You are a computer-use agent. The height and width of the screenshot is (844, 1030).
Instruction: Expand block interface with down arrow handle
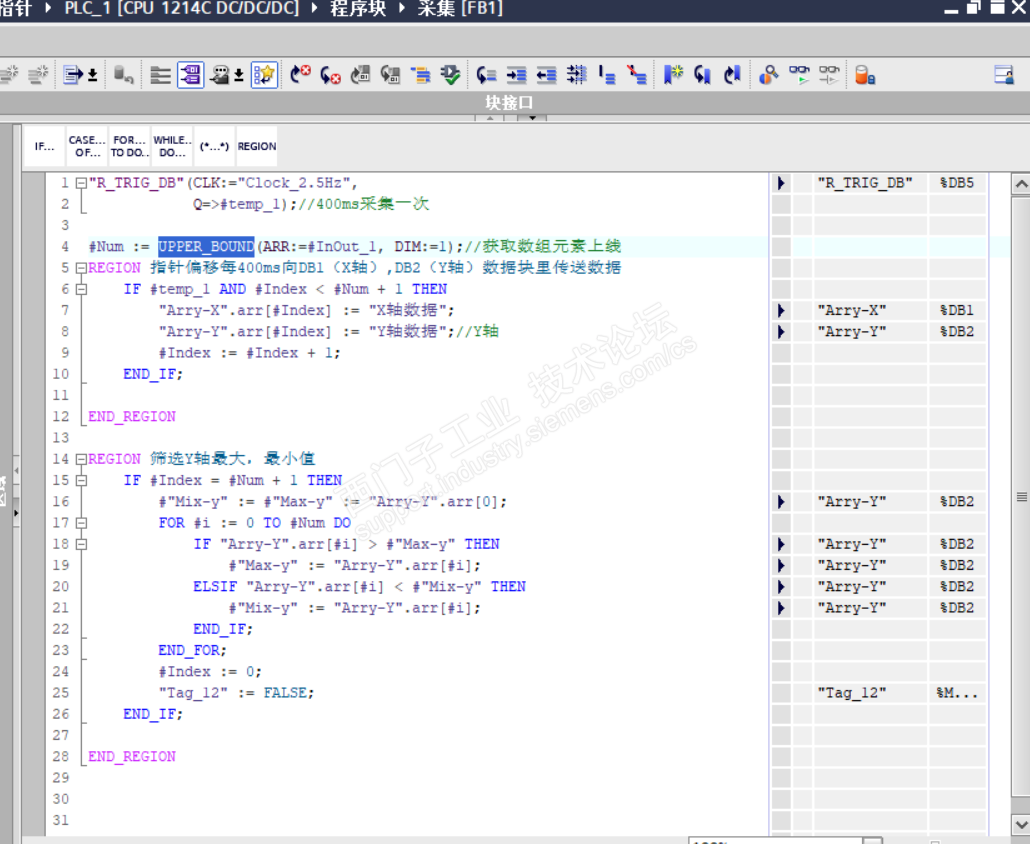(532, 118)
